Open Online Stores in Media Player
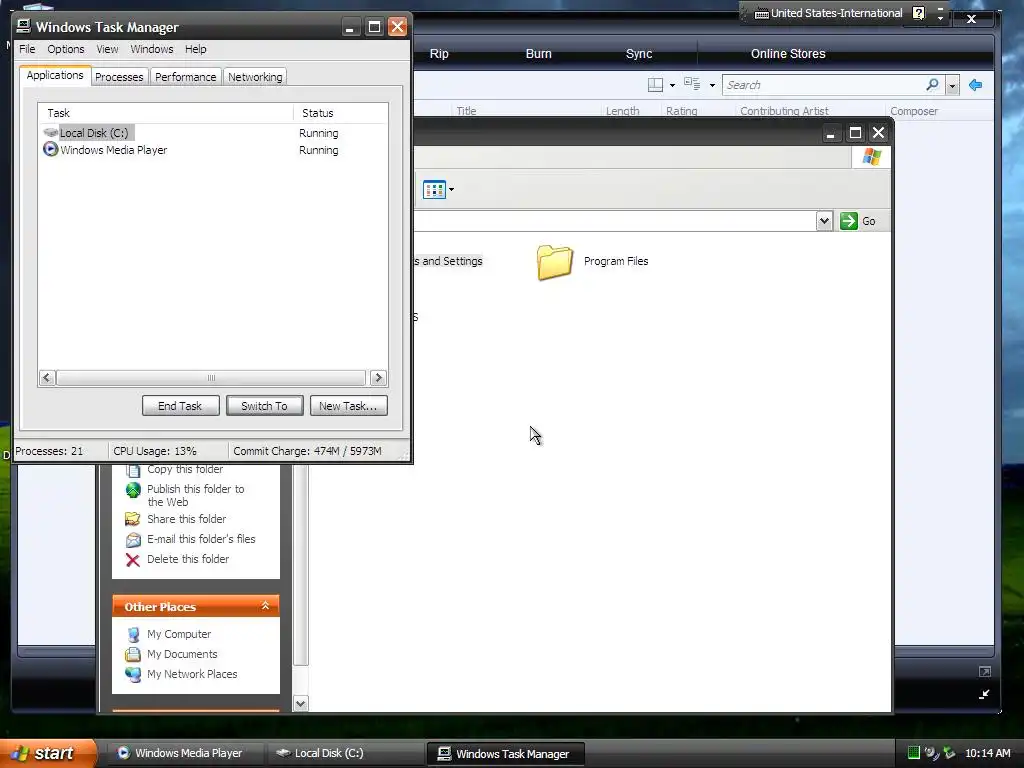Viewport: 1024px width, 768px height. click(x=788, y=54)
